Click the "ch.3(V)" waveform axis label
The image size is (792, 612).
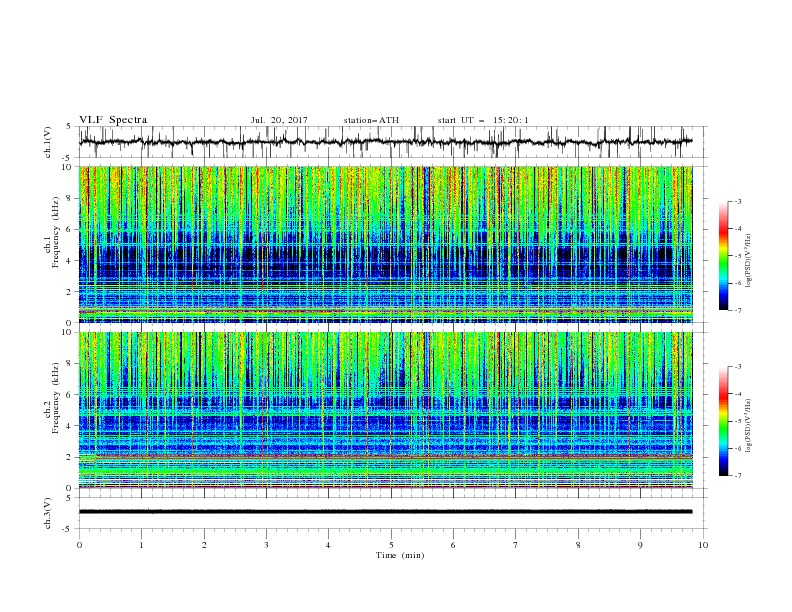coord(47,513)
